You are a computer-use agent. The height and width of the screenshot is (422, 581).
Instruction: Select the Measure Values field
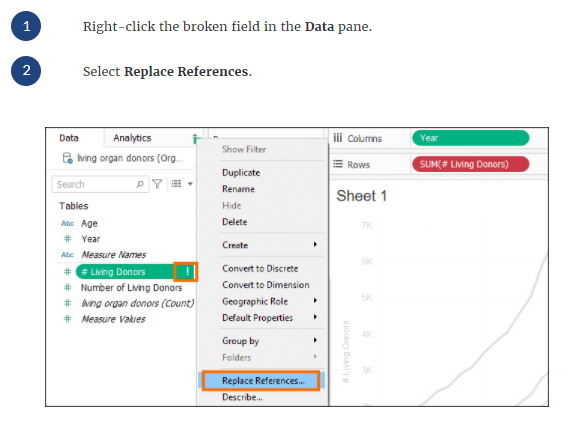(113, 319)
